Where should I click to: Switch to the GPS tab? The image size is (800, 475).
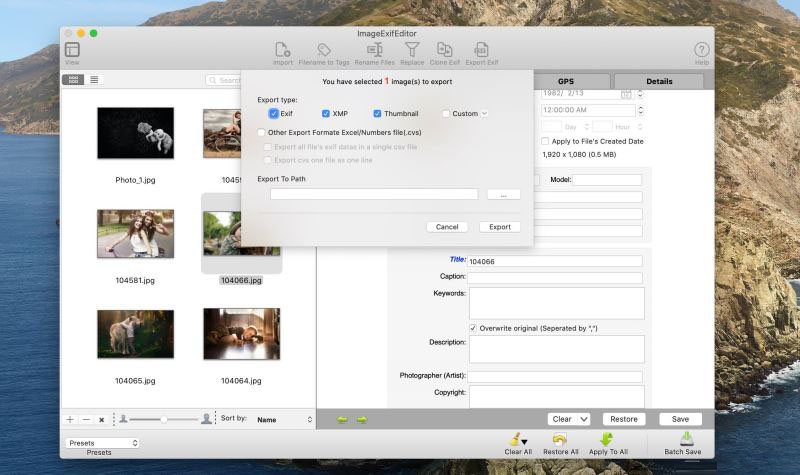566,81
